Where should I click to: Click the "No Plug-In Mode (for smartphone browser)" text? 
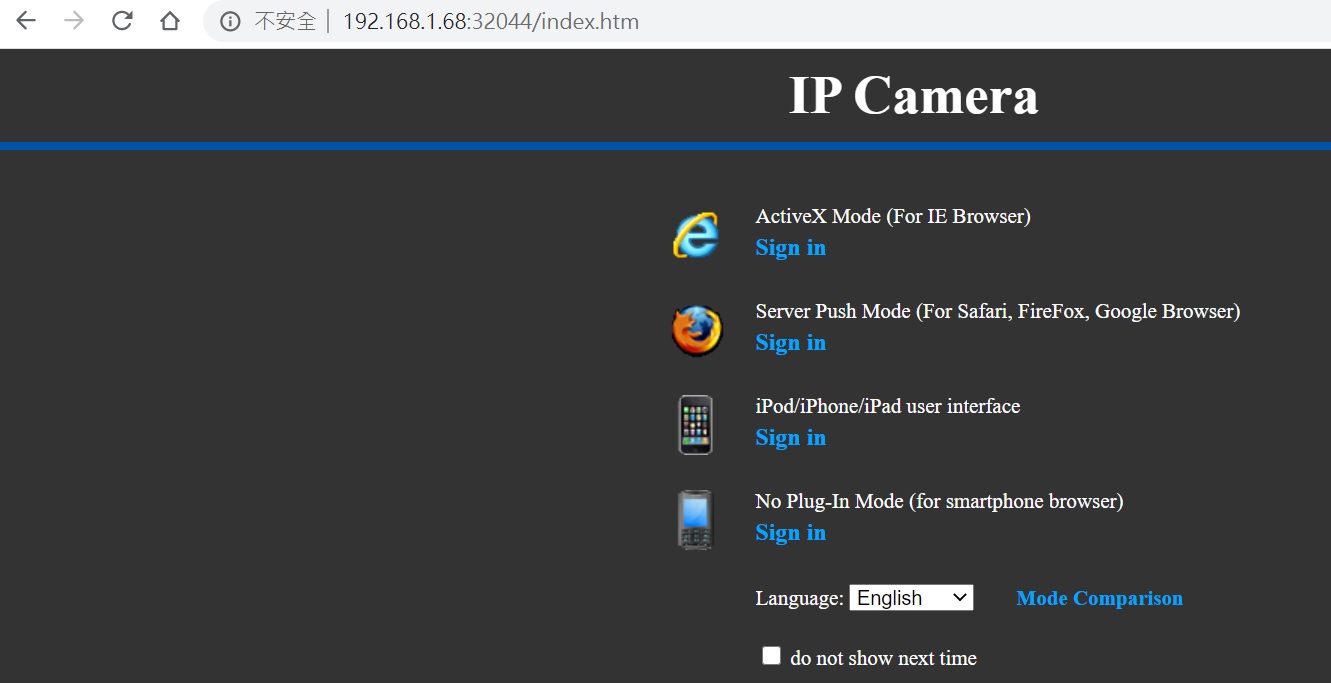[939, 501]
